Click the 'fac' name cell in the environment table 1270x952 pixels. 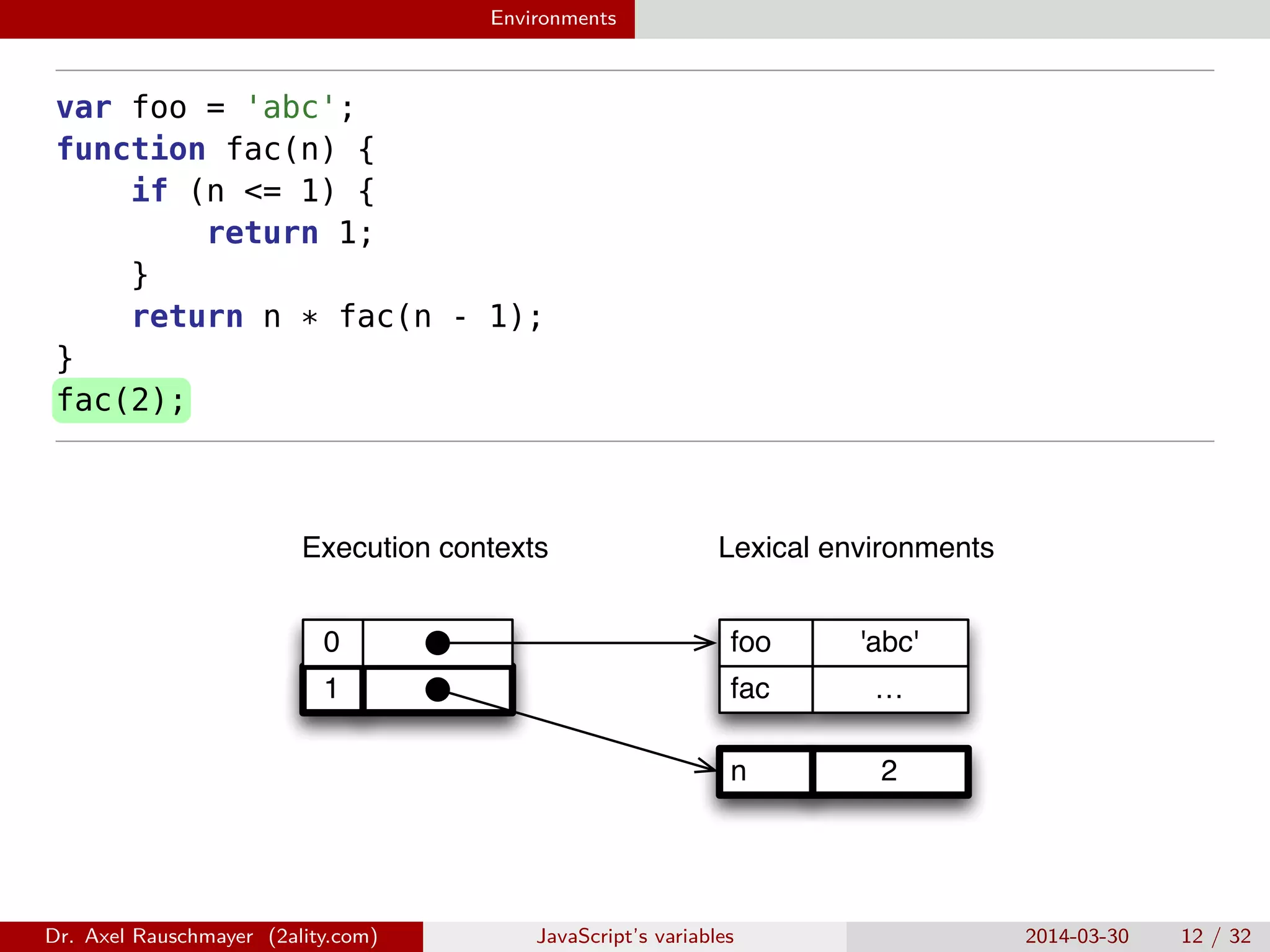[766, 689]
